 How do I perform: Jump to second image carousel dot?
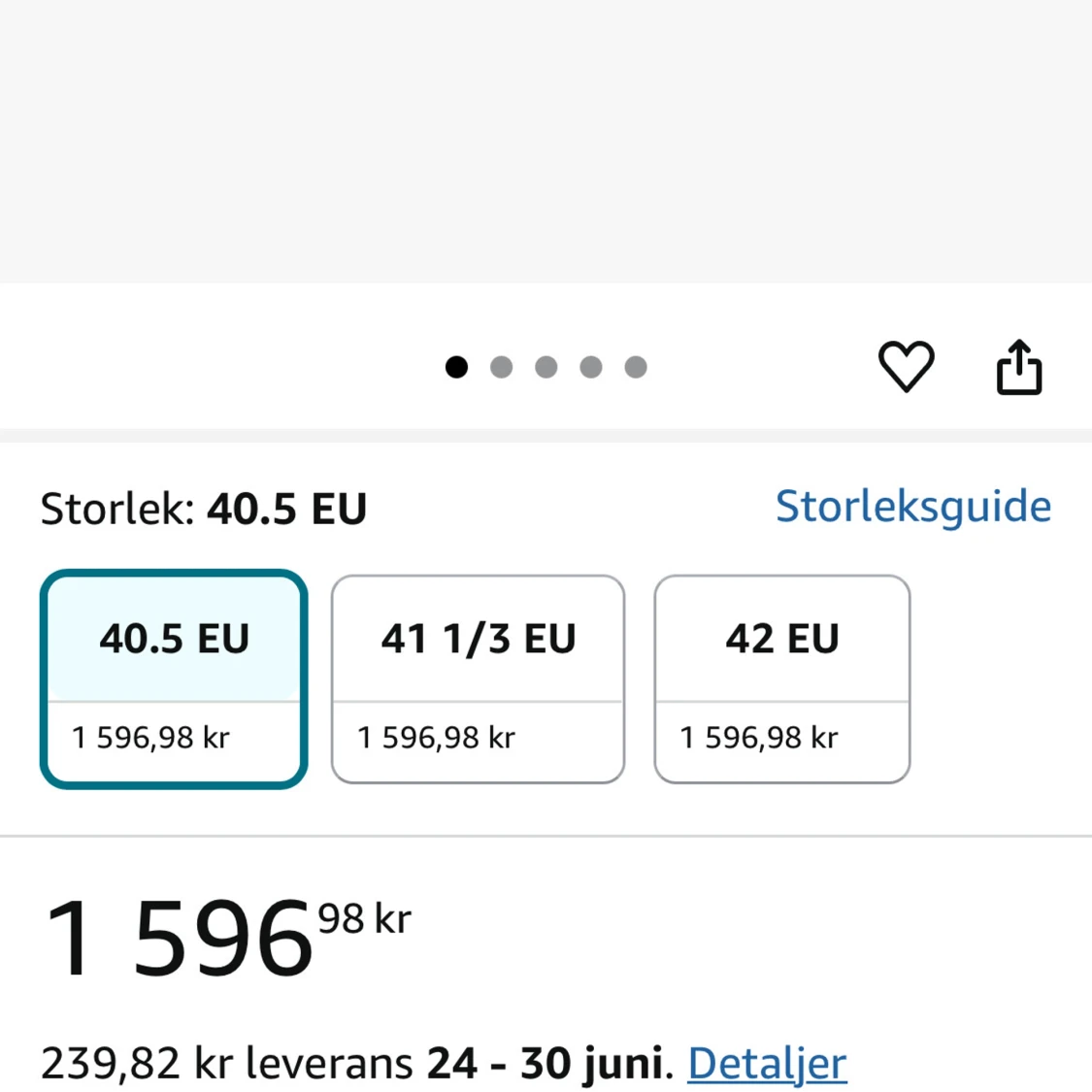[x=501, y=367]
